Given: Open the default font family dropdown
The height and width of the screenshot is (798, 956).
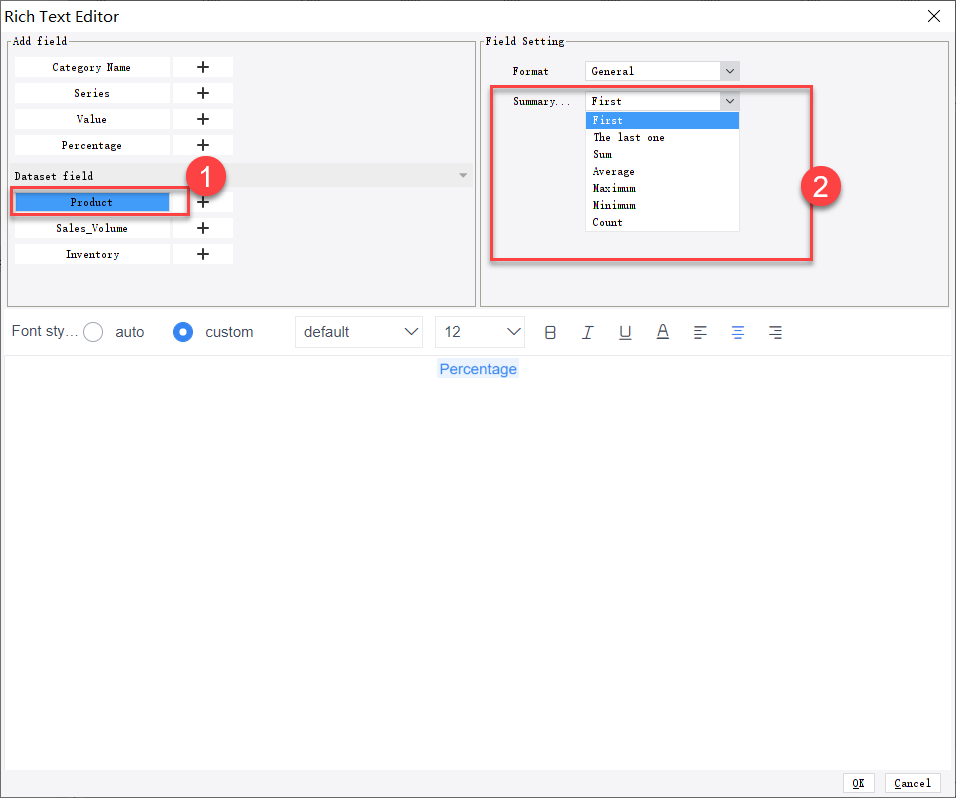Looking at the screenshot, I should (359, 332).
